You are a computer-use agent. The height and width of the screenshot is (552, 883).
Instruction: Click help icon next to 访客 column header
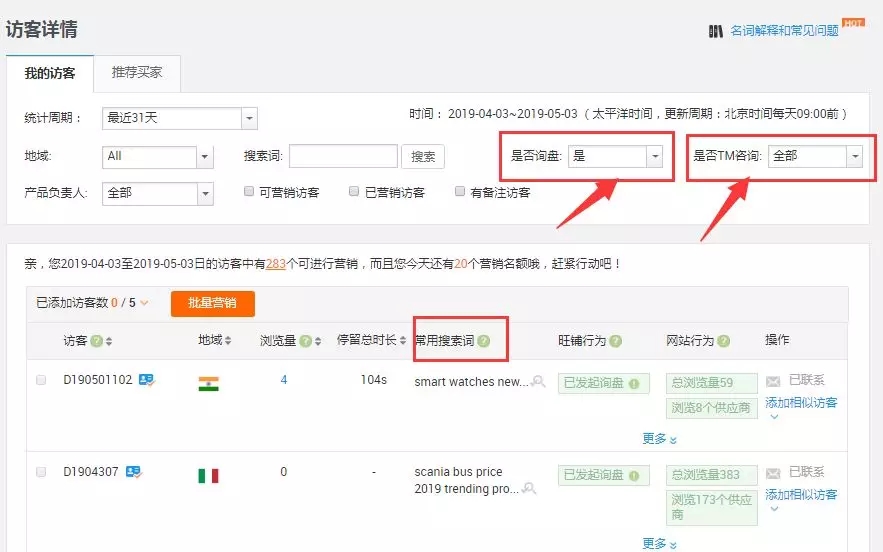pos(96,341)
